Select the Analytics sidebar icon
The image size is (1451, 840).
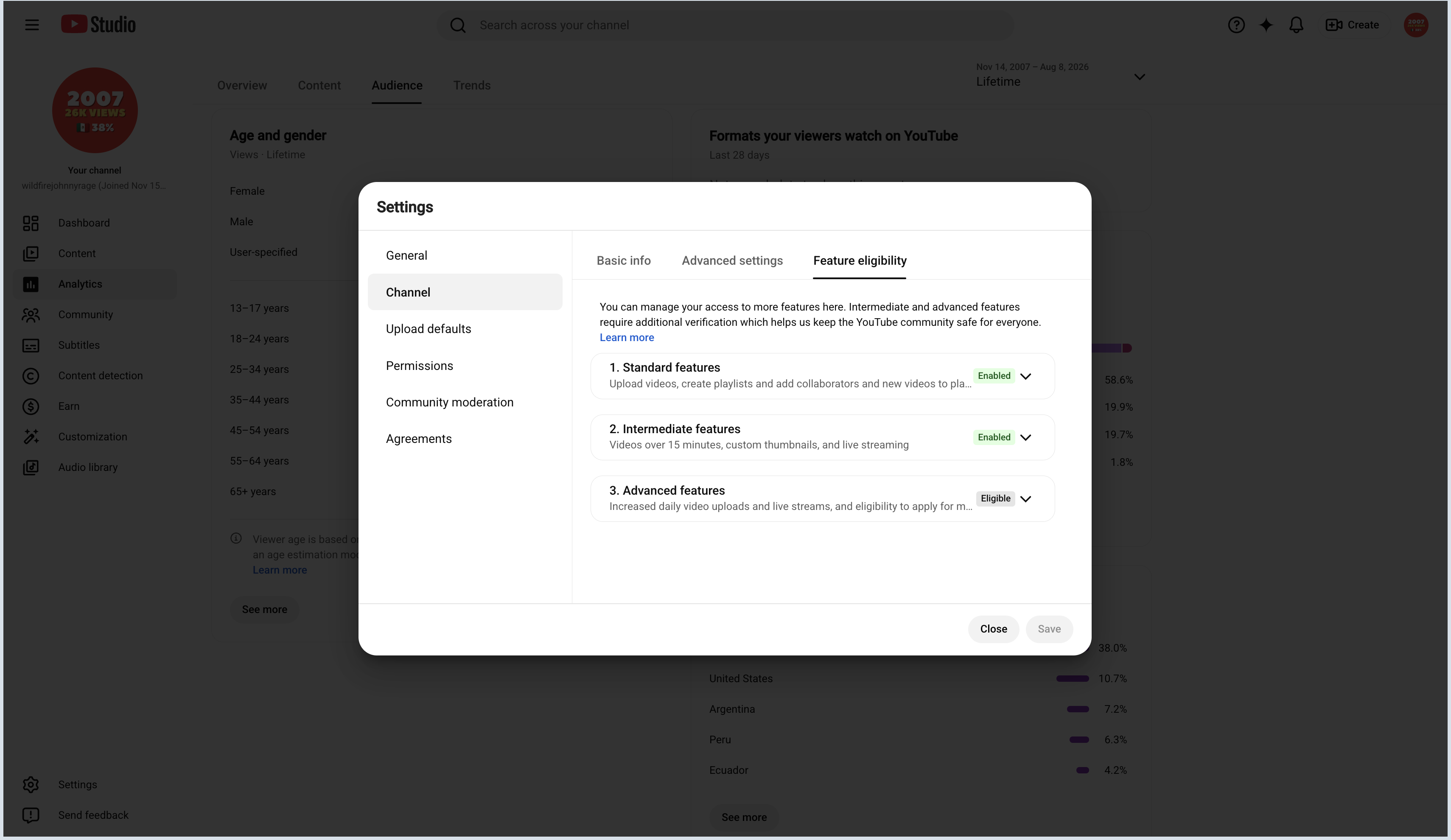click(31, 284)
